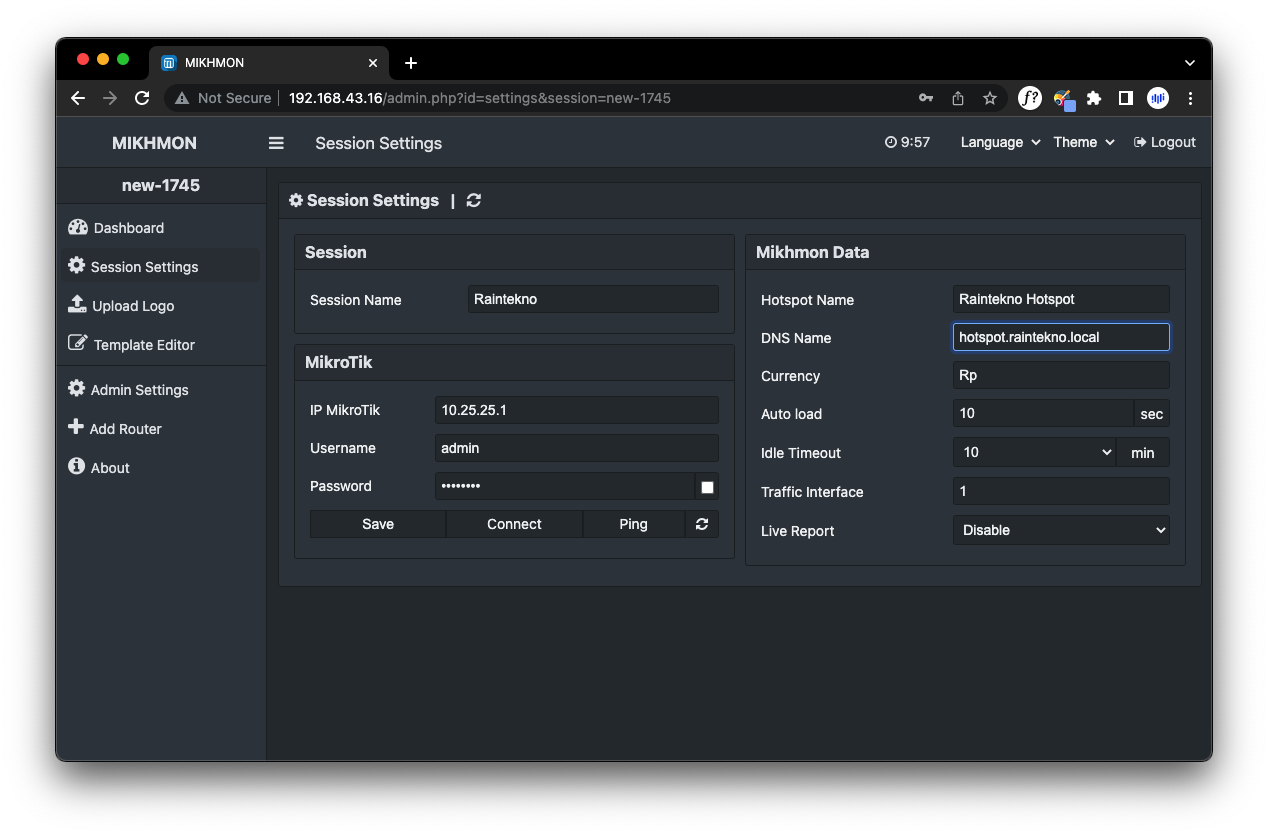Click the Connect button
The height and width of the screenshot is (835, 1268).
pos(514,524)
